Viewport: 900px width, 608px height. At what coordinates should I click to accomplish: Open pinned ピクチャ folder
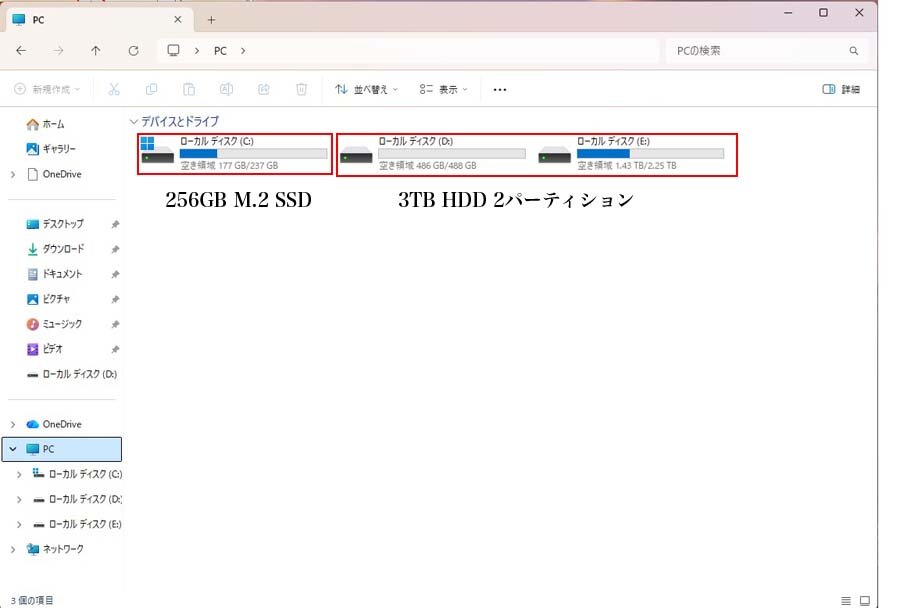(48, 299)
